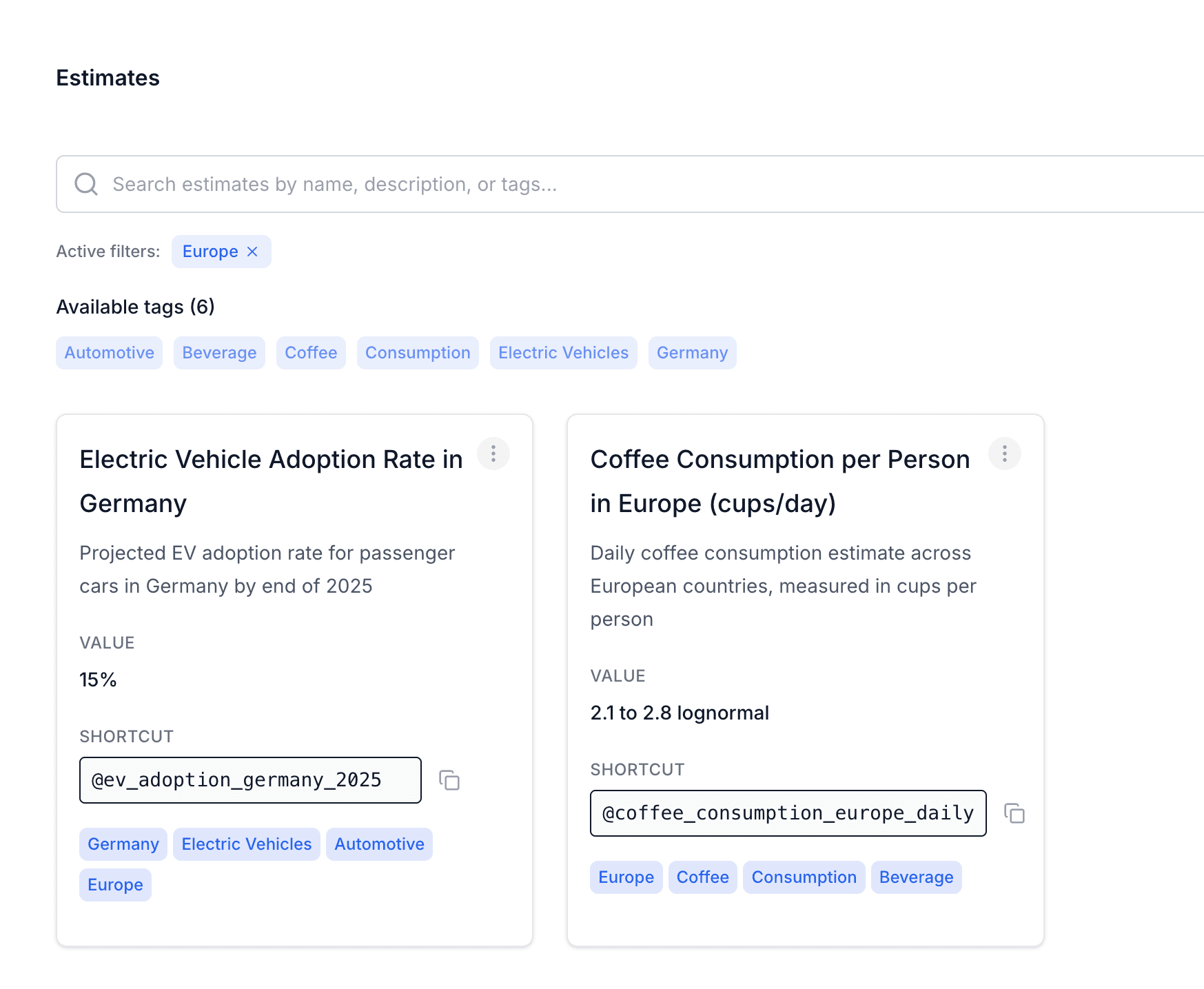Click Europe tag on the EV card
1204x989 pixels.
[x=115, y=885]
